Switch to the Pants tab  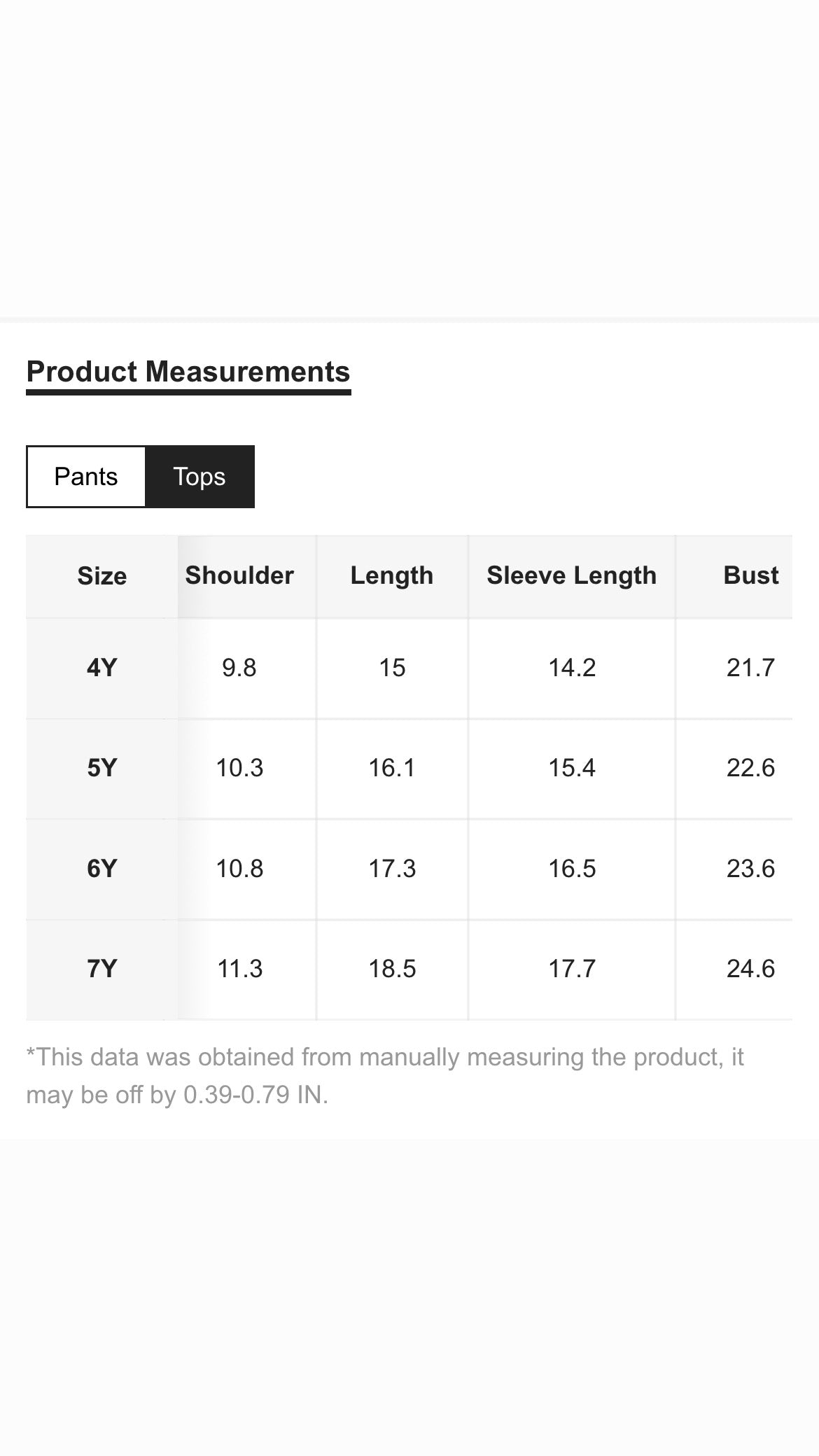click(86, 477)
